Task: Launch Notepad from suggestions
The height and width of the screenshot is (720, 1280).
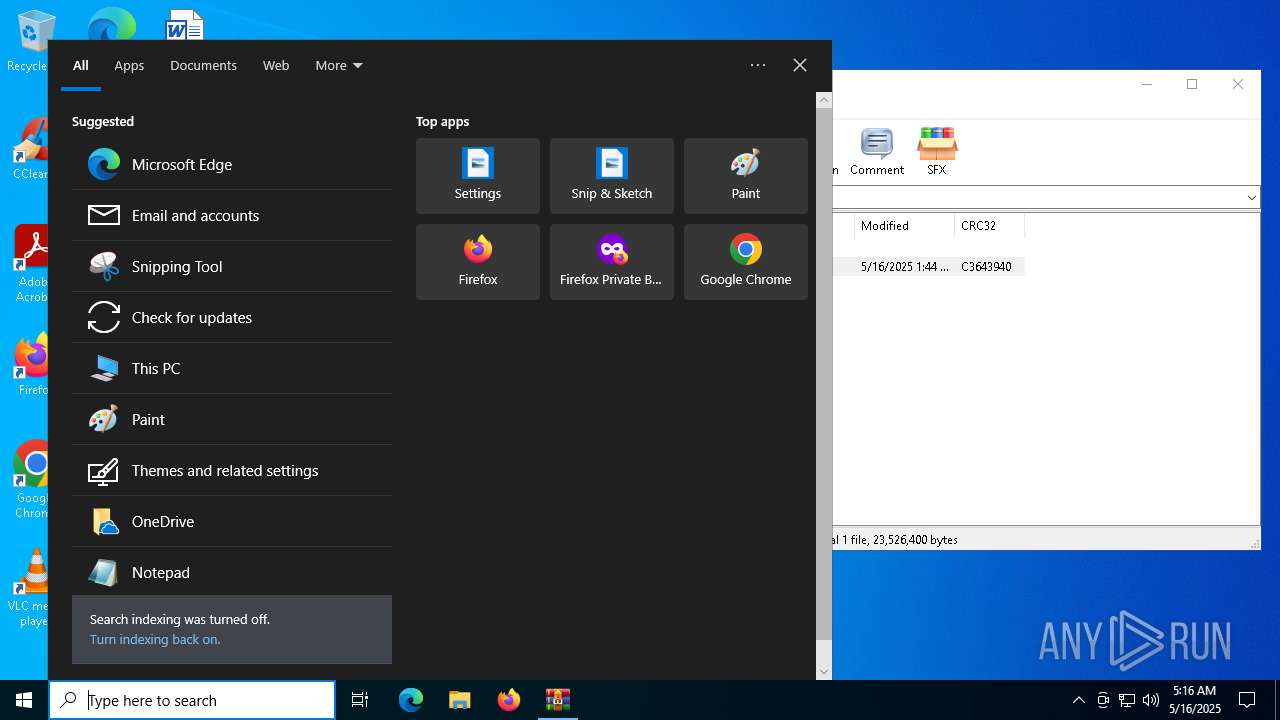Action: (232, 572)
